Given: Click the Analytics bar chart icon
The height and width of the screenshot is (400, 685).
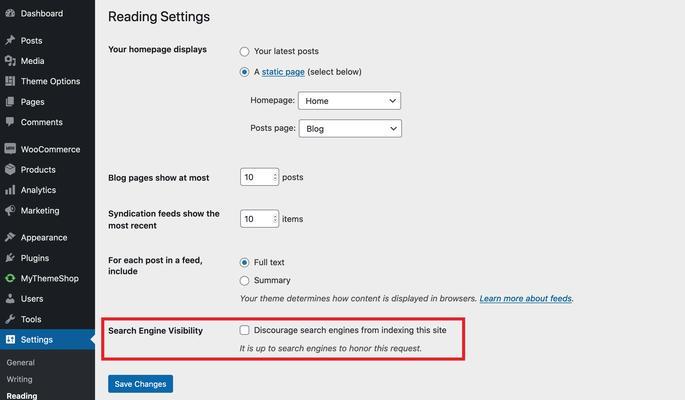Looking at the screenshot, I should (10, 190).
